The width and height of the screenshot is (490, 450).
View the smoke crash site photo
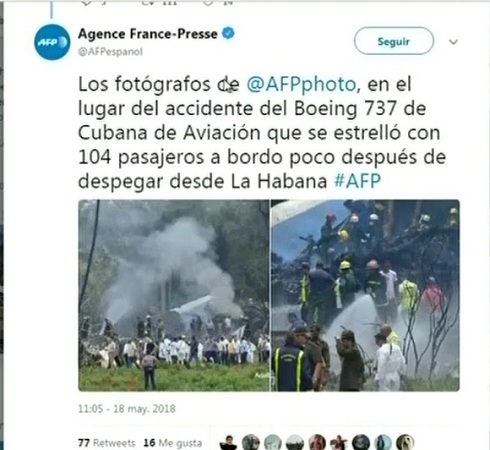pos(174,295)
